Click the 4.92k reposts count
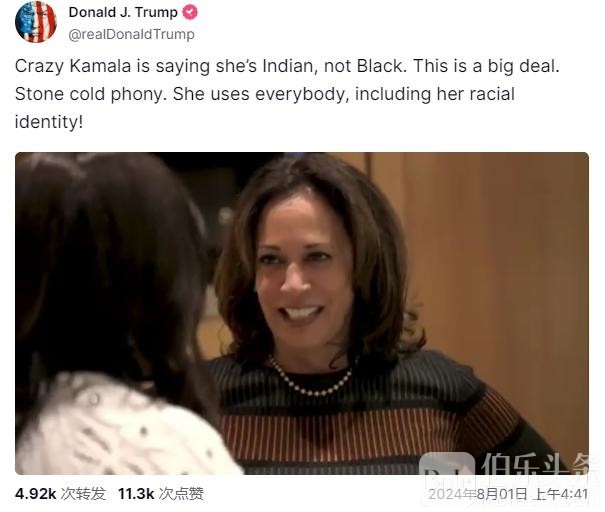The image size is (605, 512). [35, 493]
